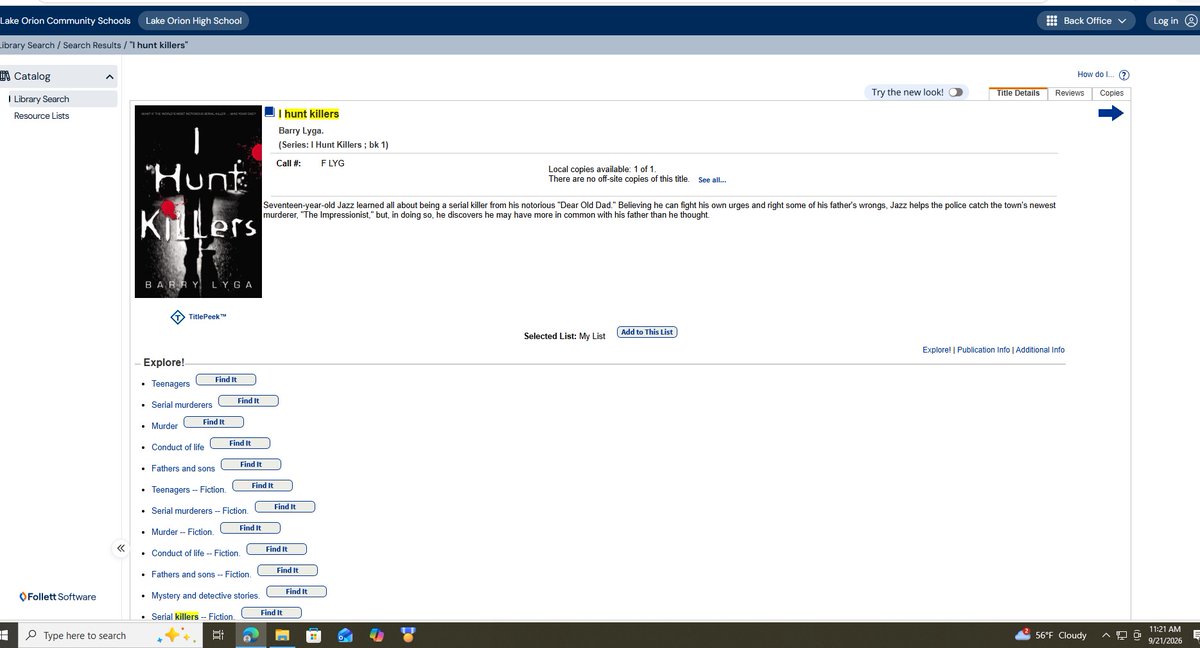Image resolution: width=1200 pixels, height=648 pixels.
Task: Switch to the Reviews tab
Action: click(x=1069, y=93)
